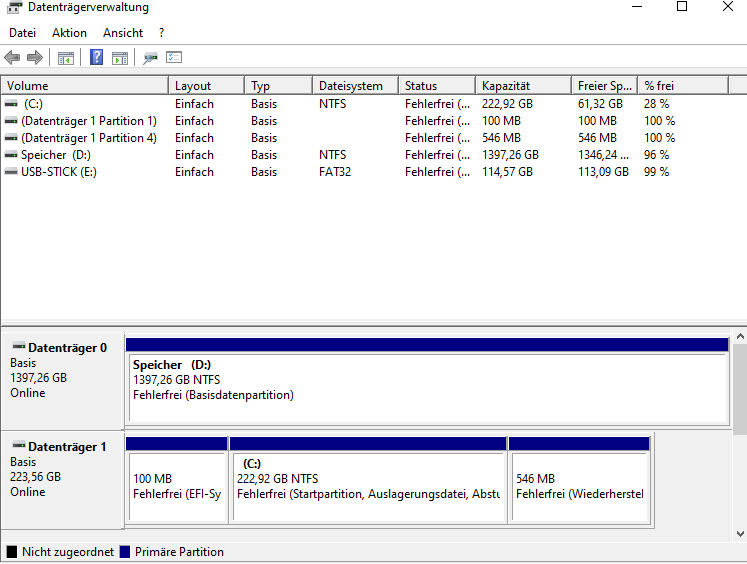Open the Aktion menu
This screenshot has height=564, width=747.
coord(70,33)
